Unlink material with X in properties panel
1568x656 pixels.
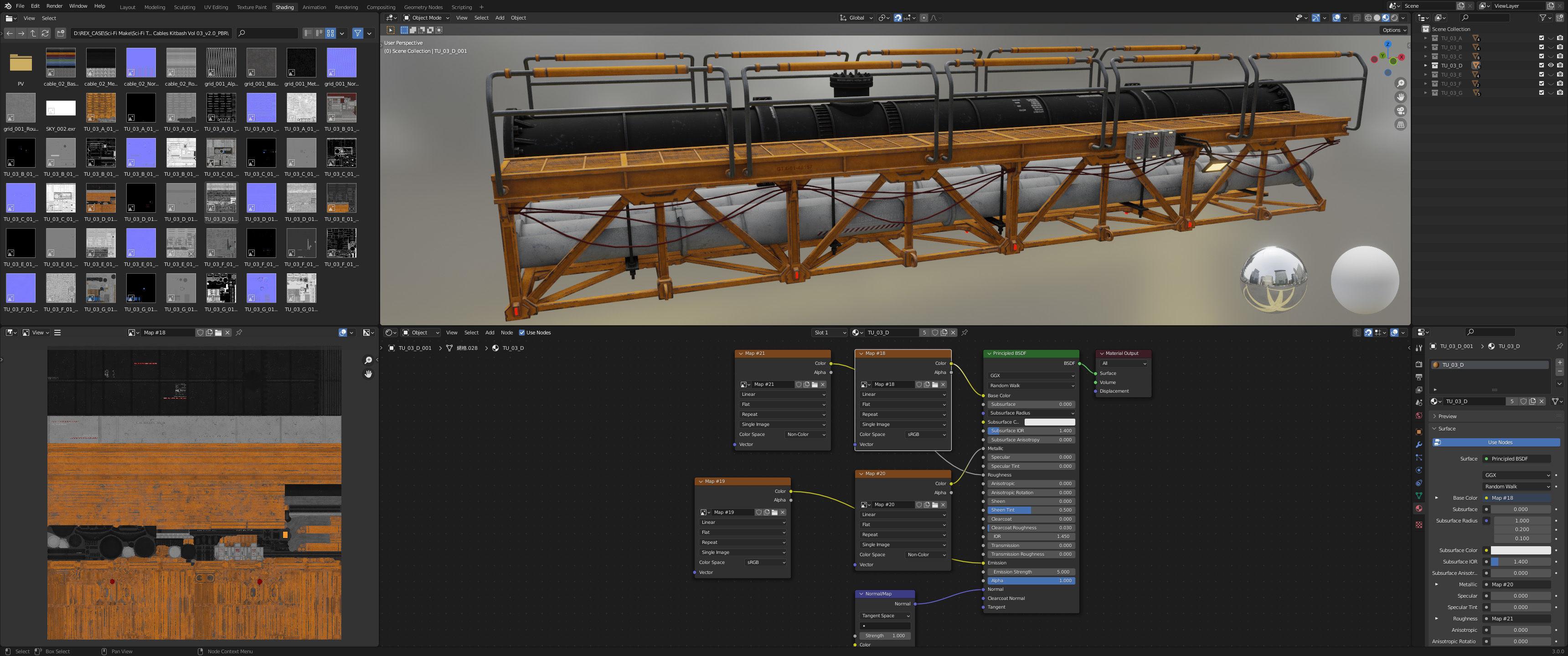pos(1541,402)
